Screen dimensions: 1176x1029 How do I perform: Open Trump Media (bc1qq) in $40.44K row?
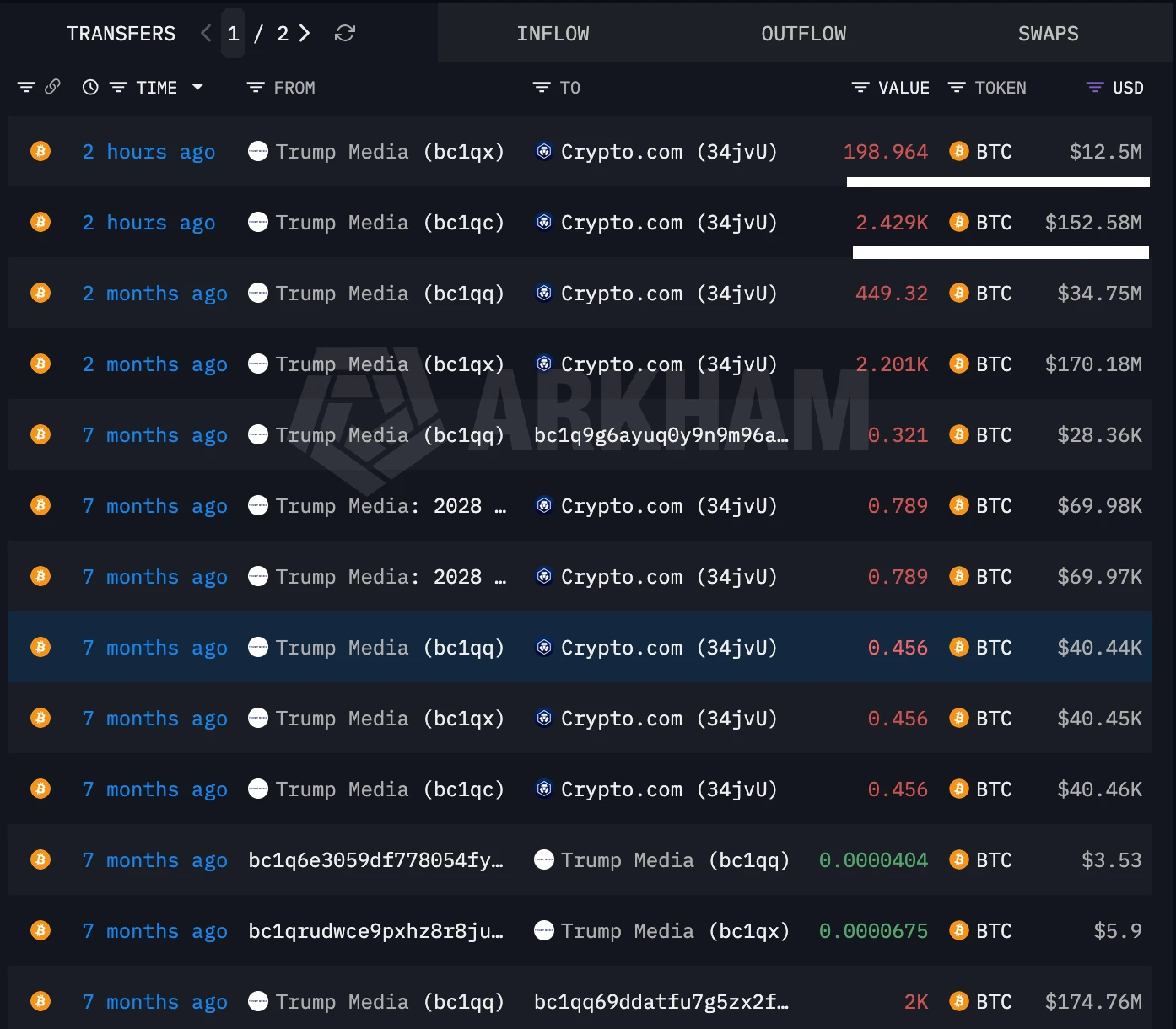click(390, 648)
